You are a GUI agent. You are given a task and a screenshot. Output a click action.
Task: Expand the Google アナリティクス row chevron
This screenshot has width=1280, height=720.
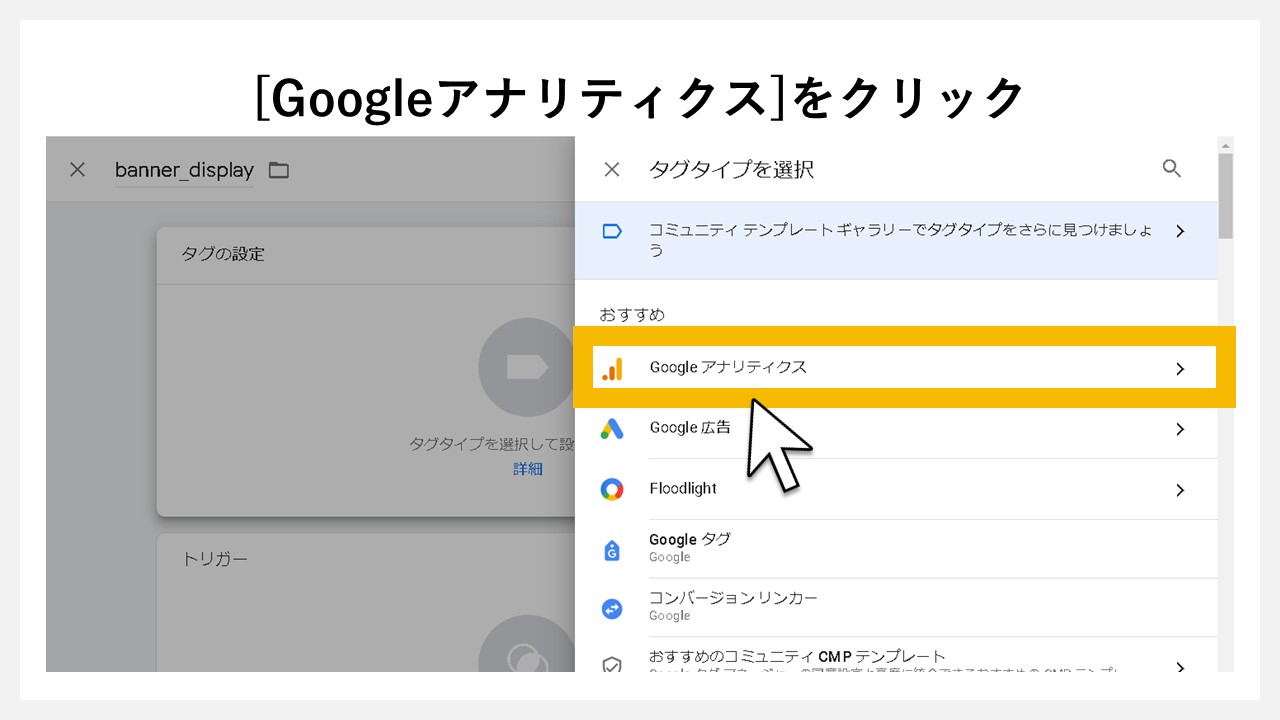(x=1180, y=367)
